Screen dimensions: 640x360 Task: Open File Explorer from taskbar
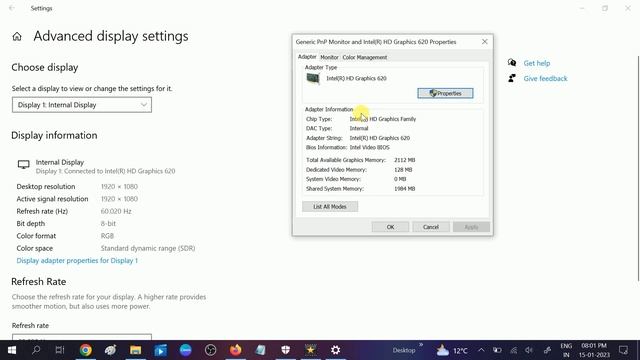[136, 350]
